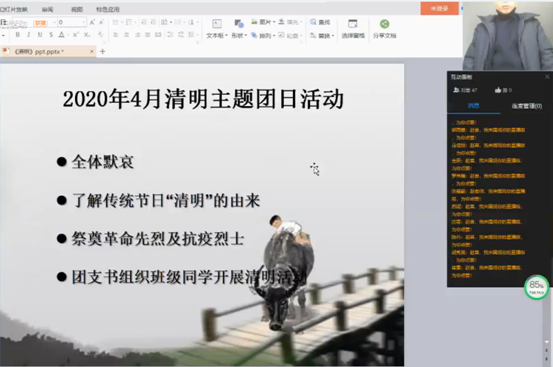Image resolution: width=553 pixels, height=367 pixels.
Task: Click the bullet 了解传统节日“清明”的由来
Action: (166, 201)
